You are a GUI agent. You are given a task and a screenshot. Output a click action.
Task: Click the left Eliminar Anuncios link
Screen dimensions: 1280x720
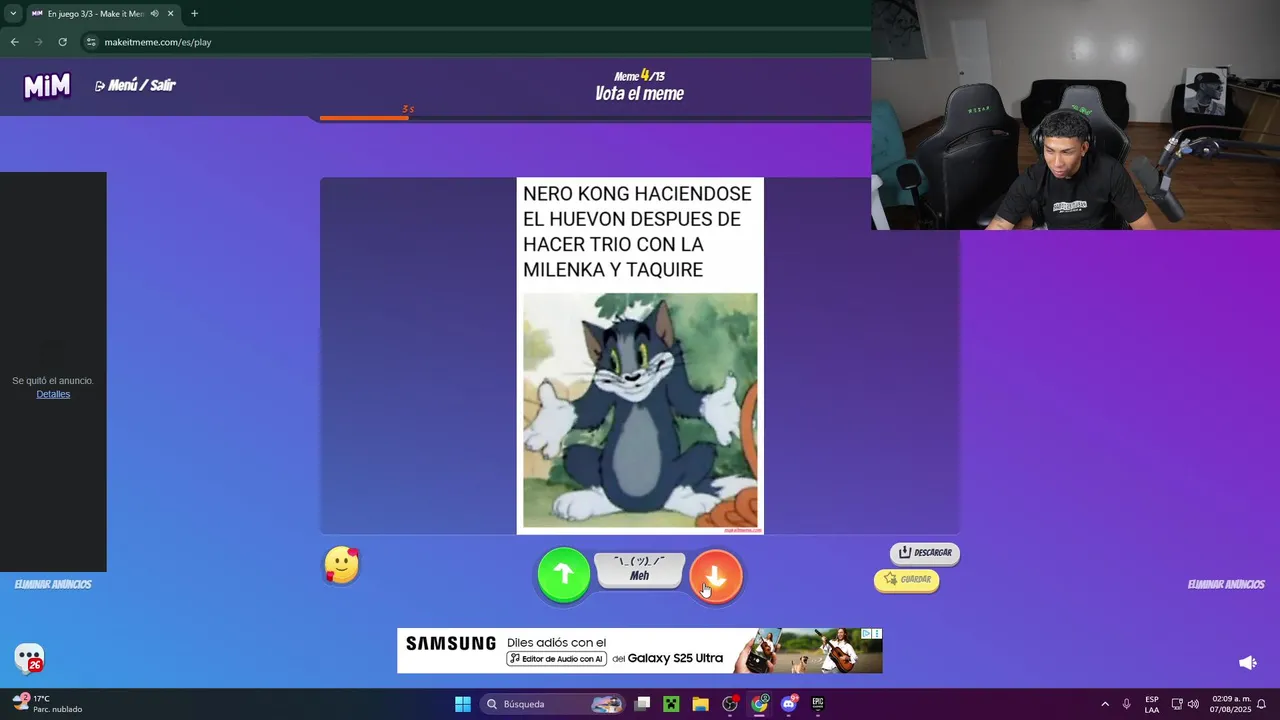[x=53, y=584]
